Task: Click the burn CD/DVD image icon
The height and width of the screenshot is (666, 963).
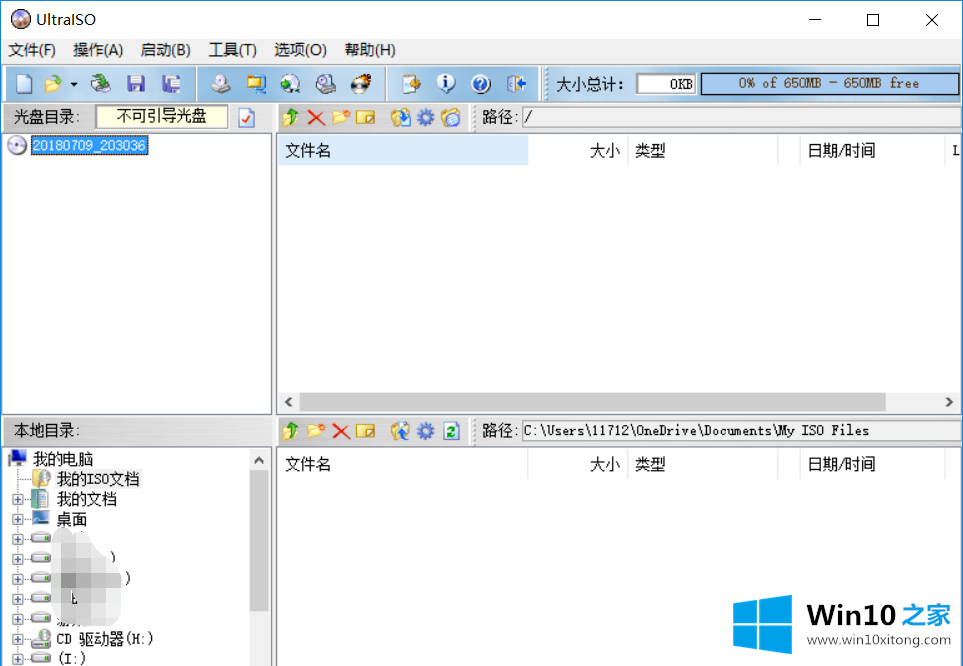Action: click(x=361, y=84)
